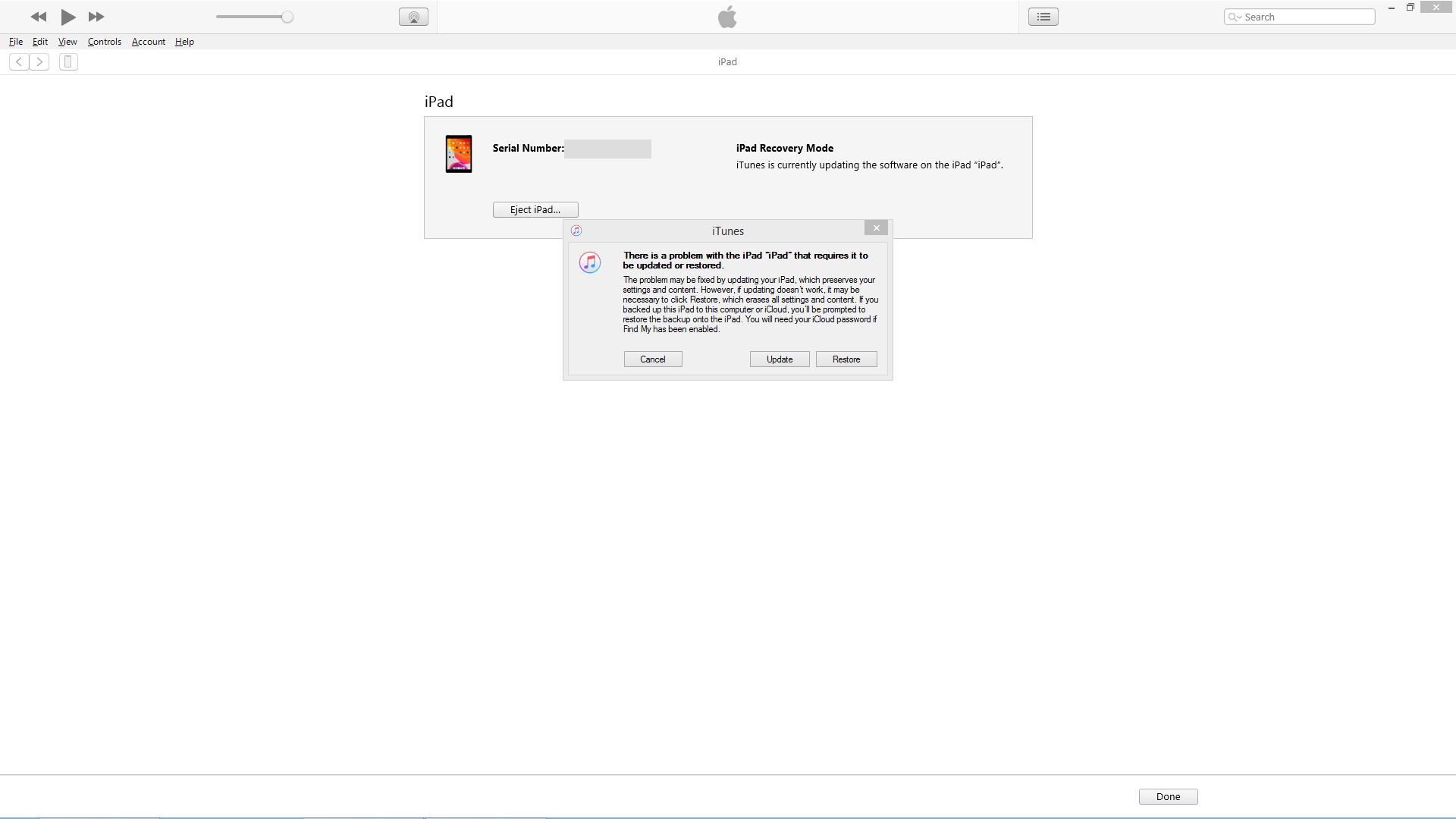This screenshot has height=819, width=1456.
Task: Expand the search options magnifier dropdown
Action: click(x=1235, y=17)
